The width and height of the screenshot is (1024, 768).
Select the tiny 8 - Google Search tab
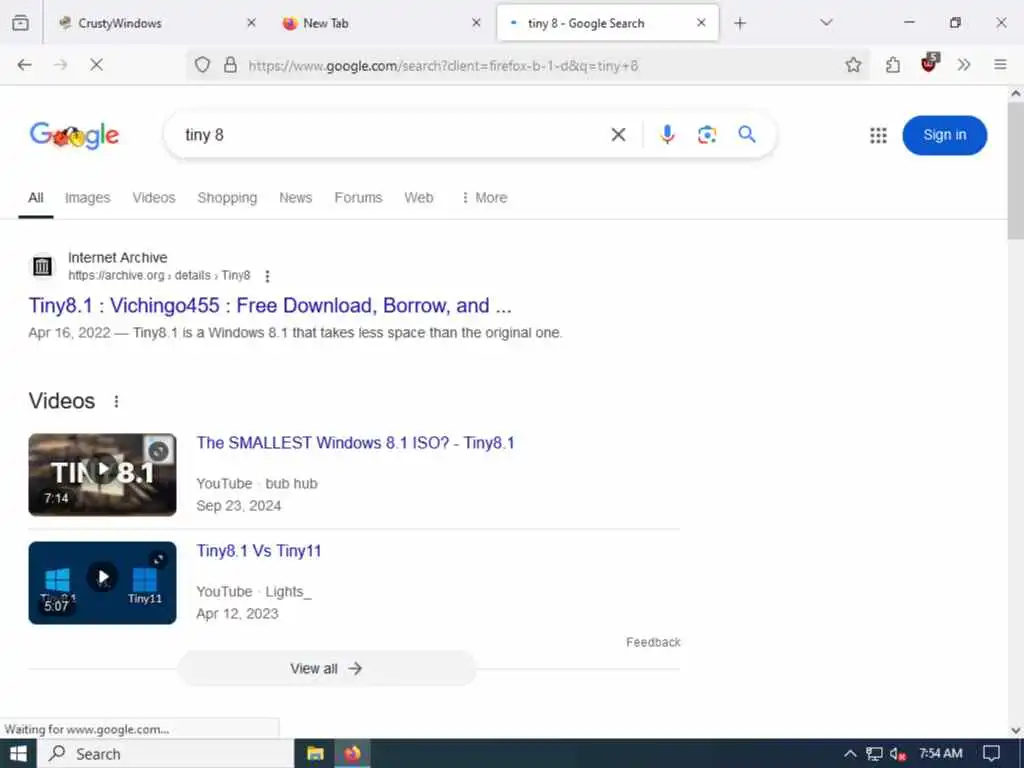tap(607, 23)
